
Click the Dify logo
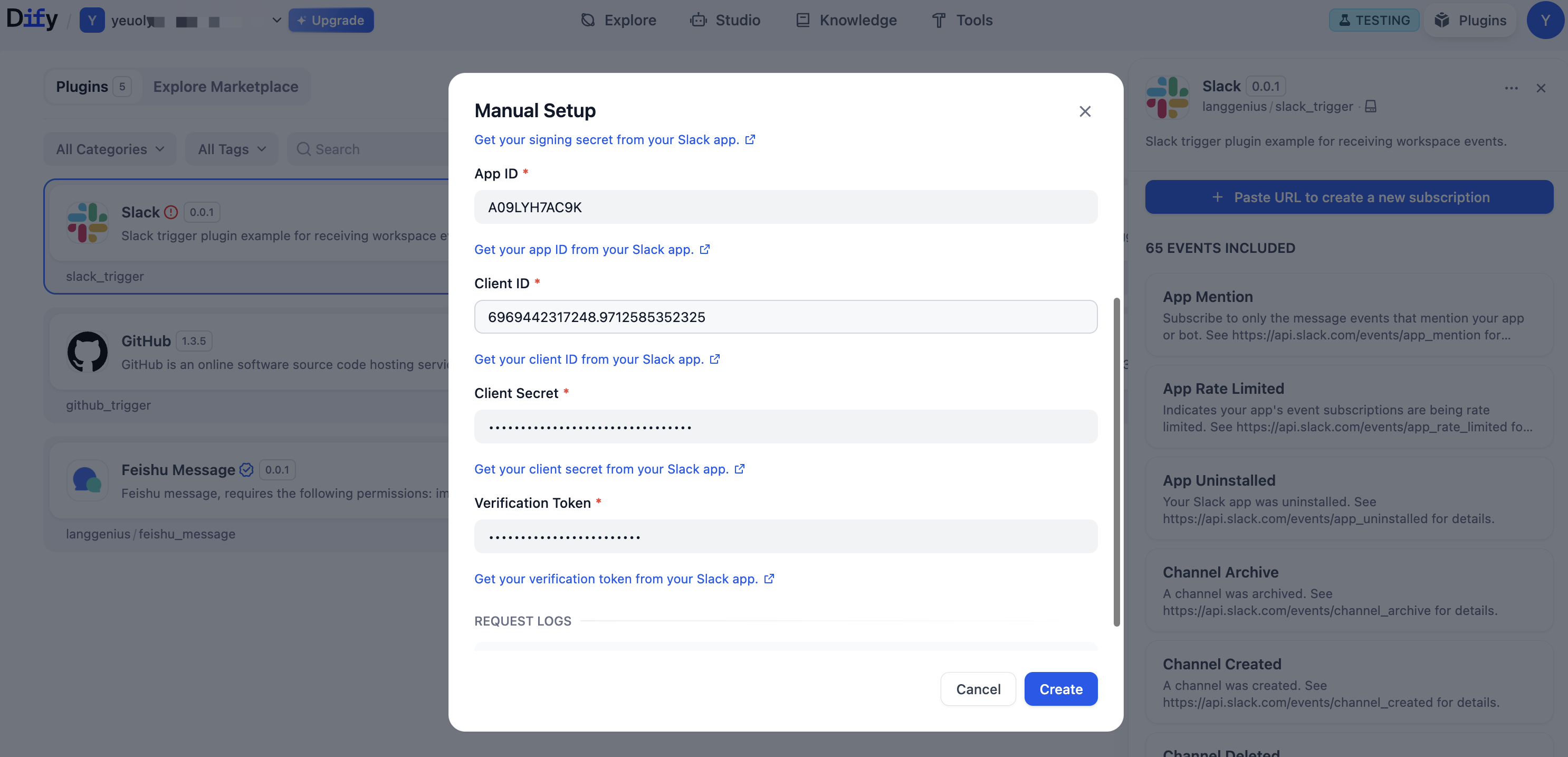32,20
